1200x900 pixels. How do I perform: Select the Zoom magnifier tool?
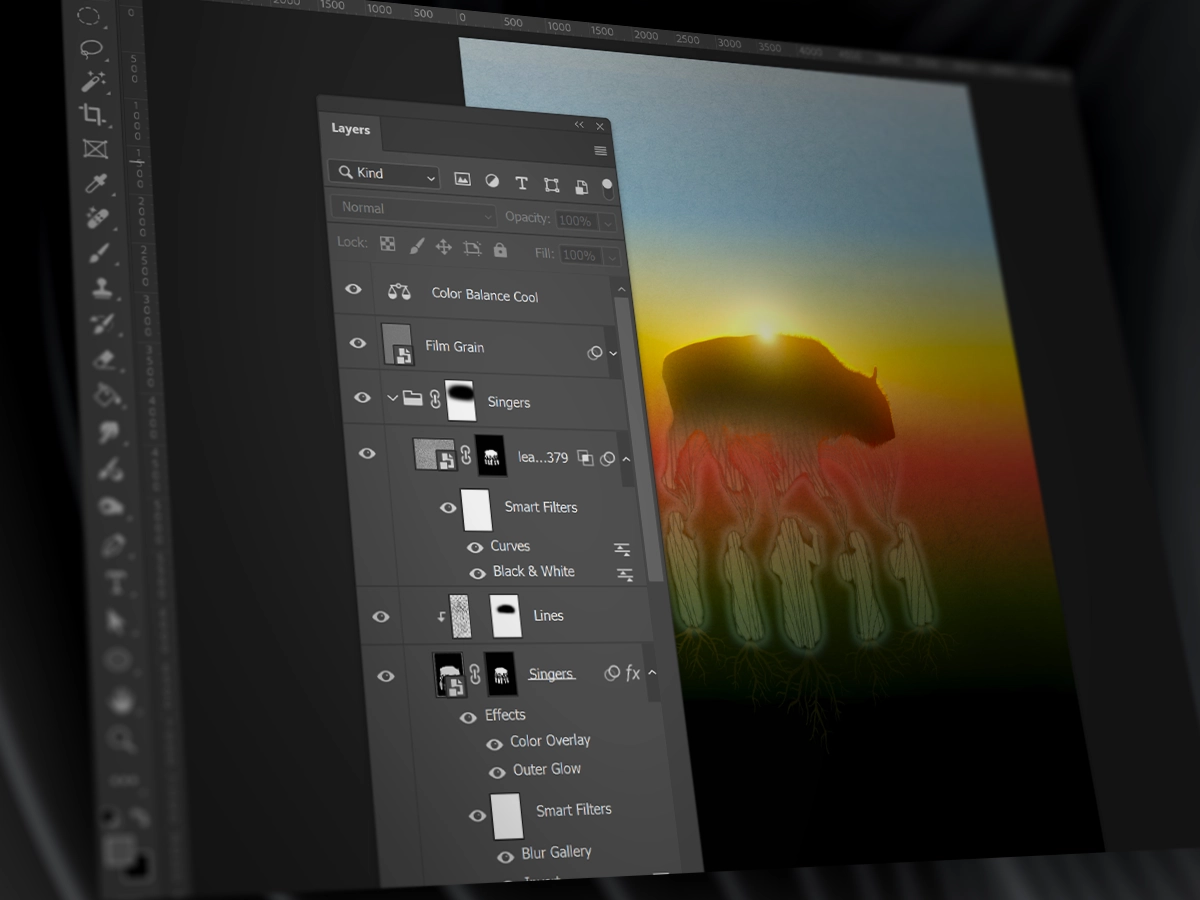(123, 740)
